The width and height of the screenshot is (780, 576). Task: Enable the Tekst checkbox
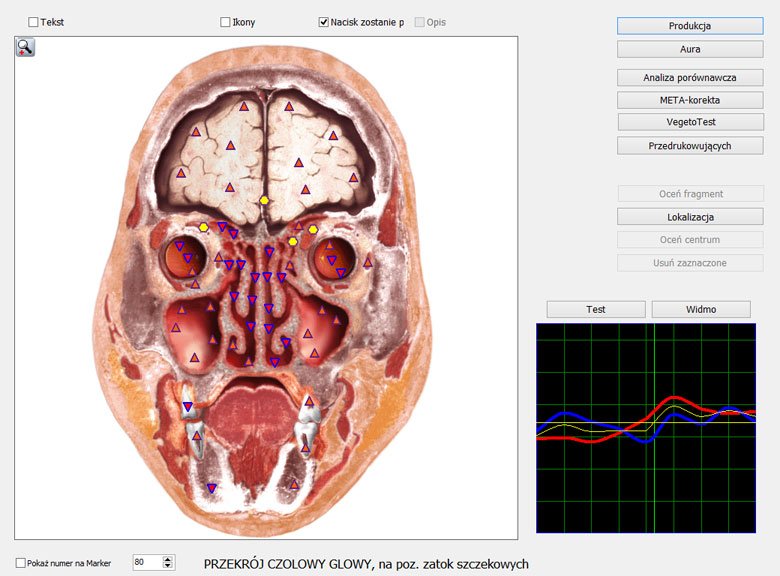(x=34, y=22)
